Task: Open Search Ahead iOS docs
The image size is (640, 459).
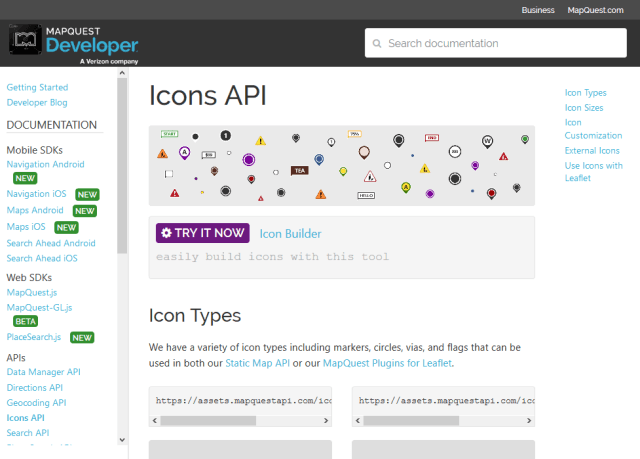Action: tap(42, 258)
